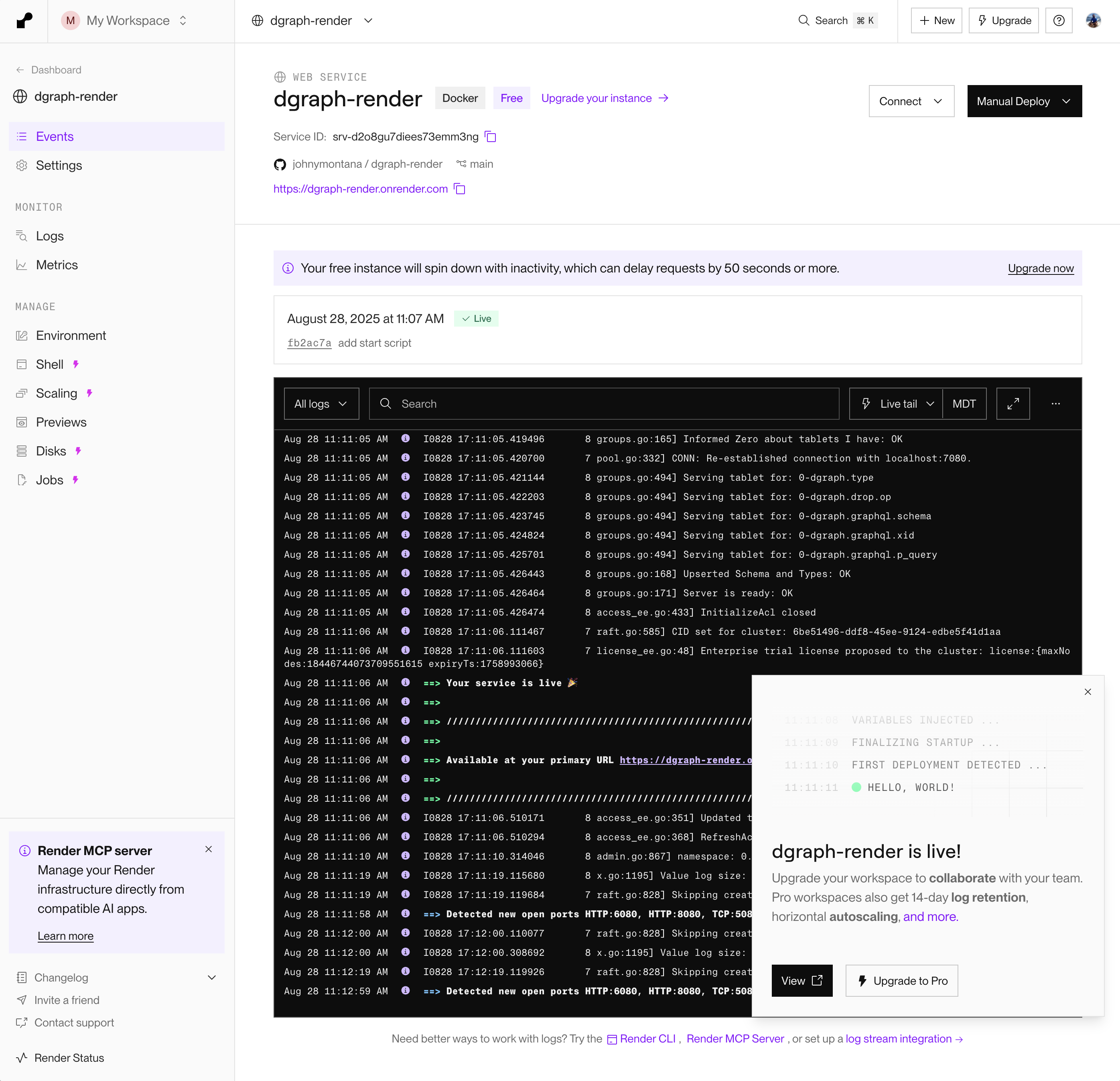Click the New button
Viewport: 1120px width, 1081px height.
937,20
